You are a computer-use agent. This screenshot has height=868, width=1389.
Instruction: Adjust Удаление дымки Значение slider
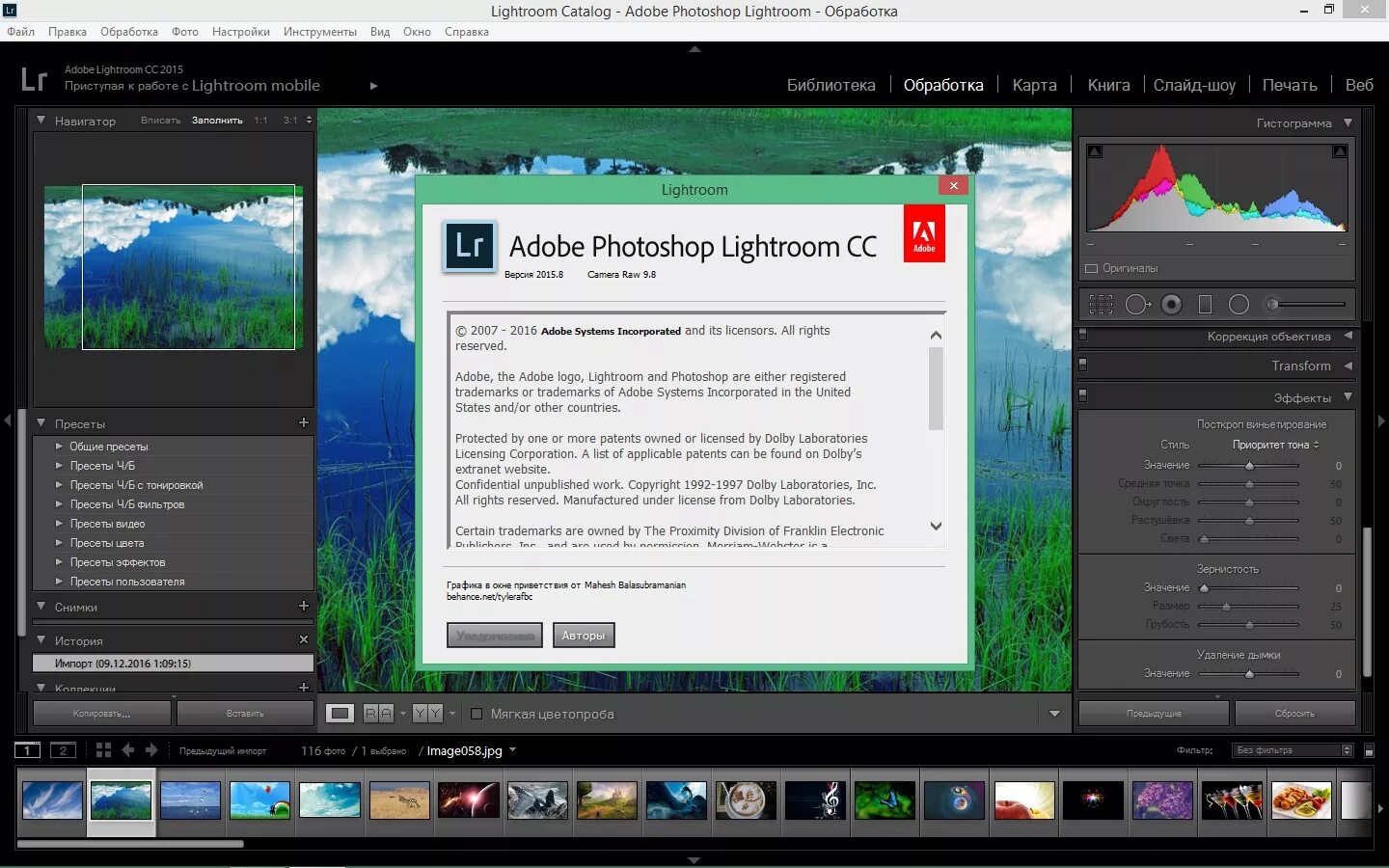point(1249,674)
